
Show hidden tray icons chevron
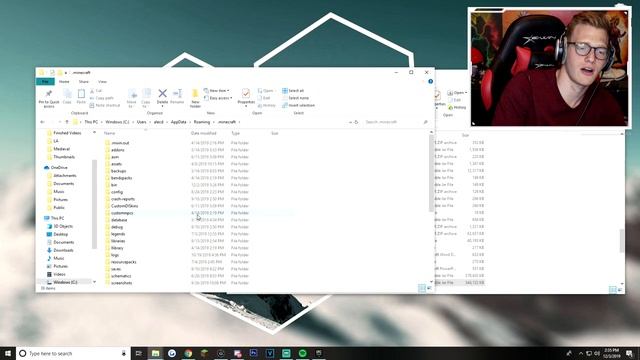[x=581, y=353]
